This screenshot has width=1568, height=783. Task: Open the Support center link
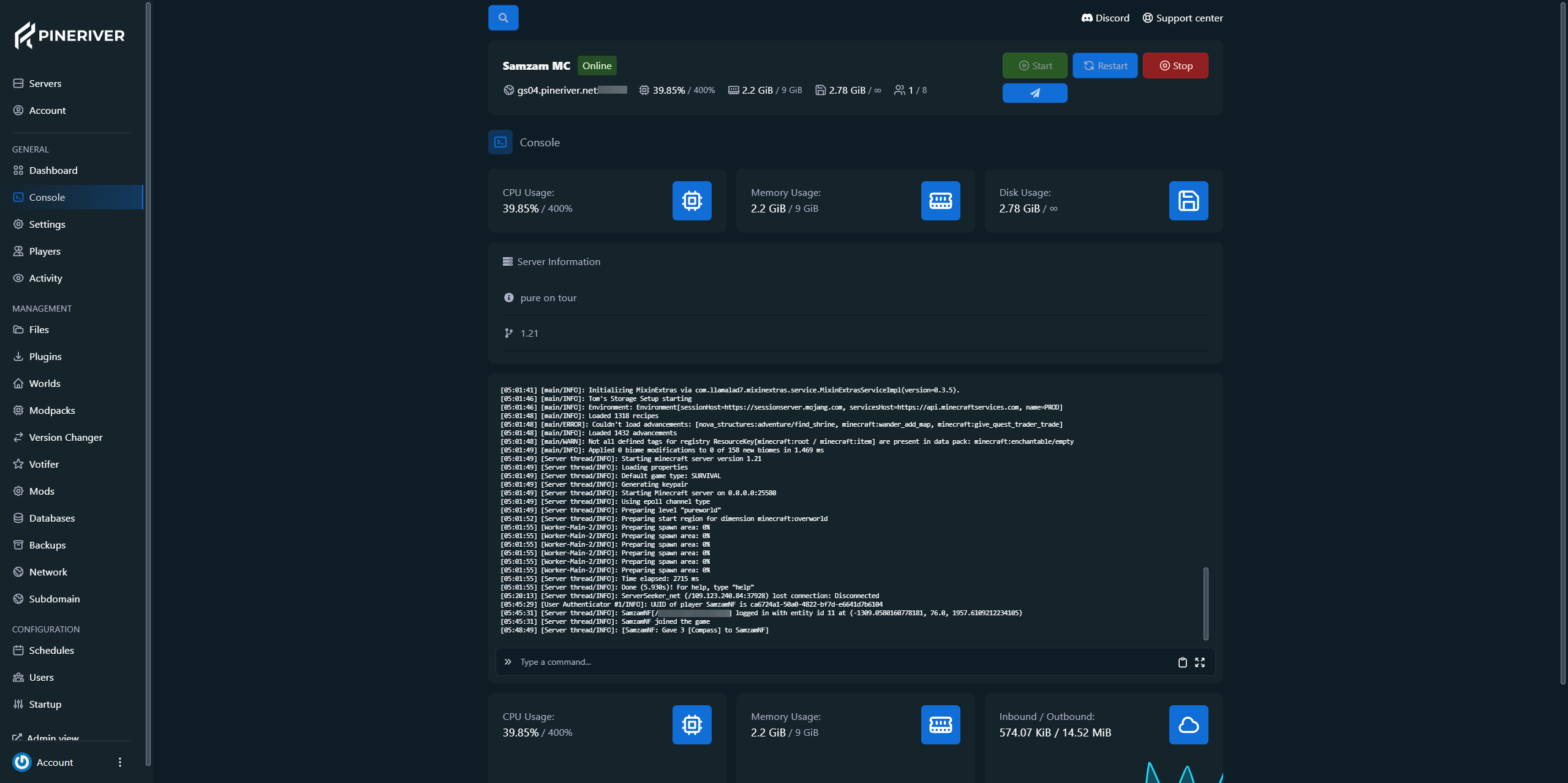(x=1182, y=18)
